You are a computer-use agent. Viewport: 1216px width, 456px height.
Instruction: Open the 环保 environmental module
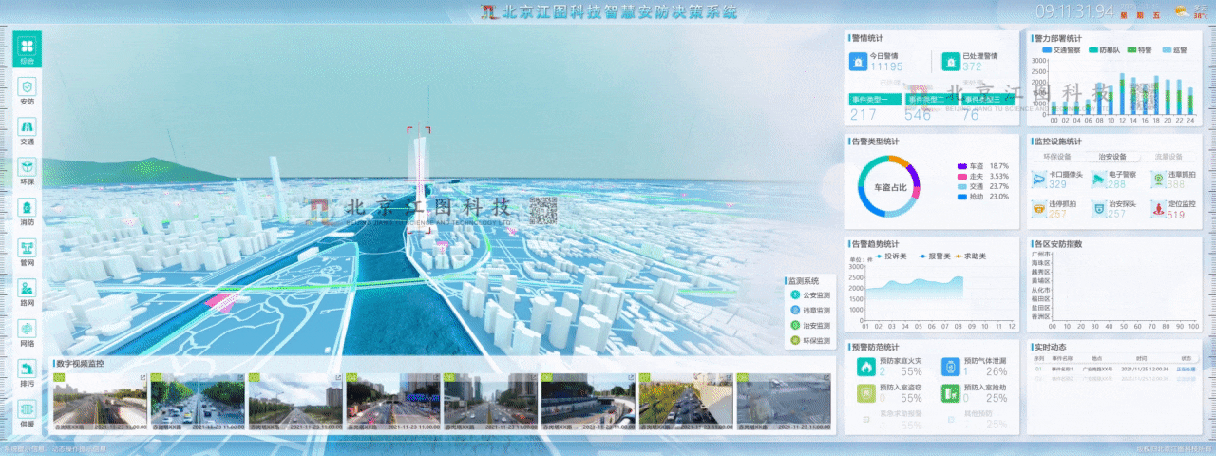coord(27,170)
